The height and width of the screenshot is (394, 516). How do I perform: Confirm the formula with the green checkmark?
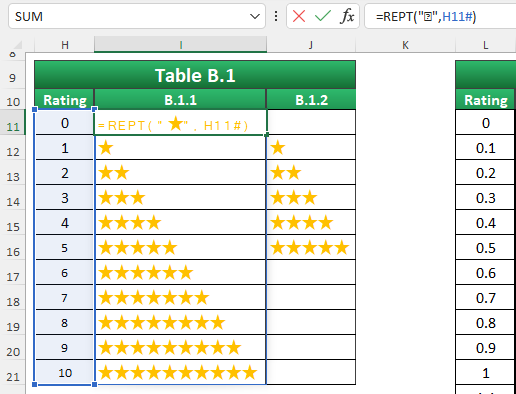[x=323, y=16]
